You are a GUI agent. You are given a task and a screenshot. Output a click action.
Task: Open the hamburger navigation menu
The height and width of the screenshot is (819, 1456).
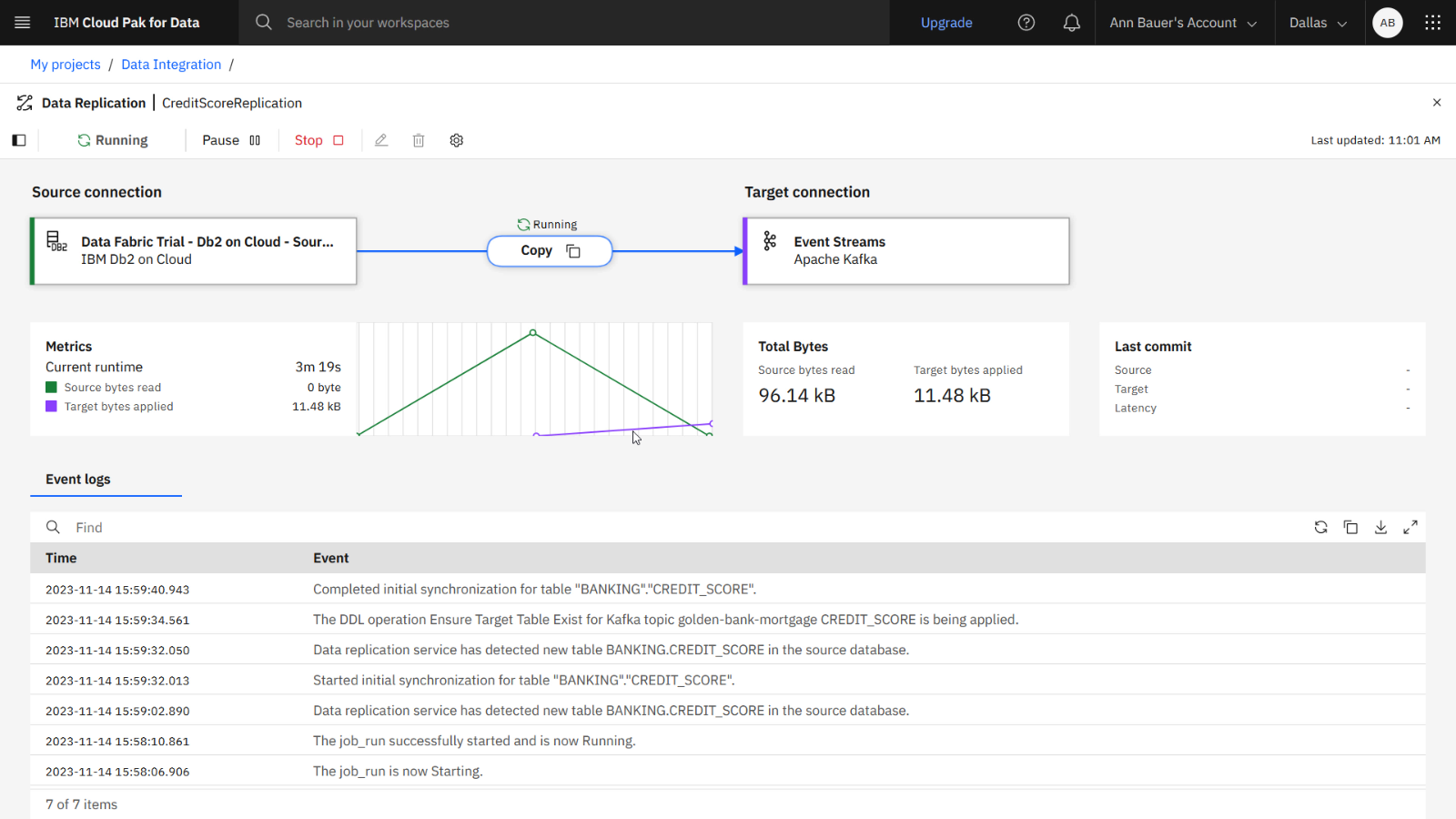coord(23,23)
